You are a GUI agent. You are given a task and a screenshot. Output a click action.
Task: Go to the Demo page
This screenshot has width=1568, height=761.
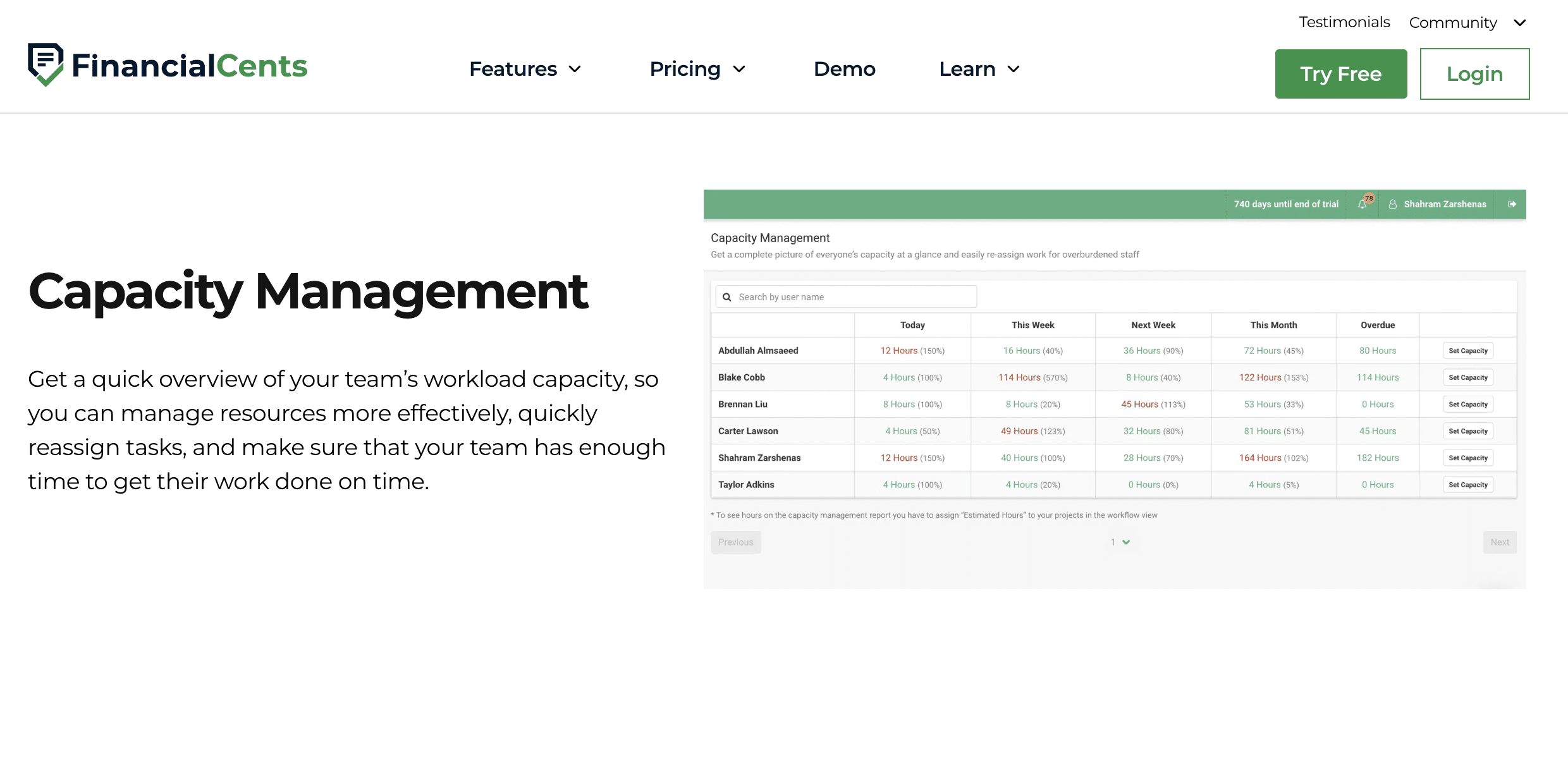844,69
